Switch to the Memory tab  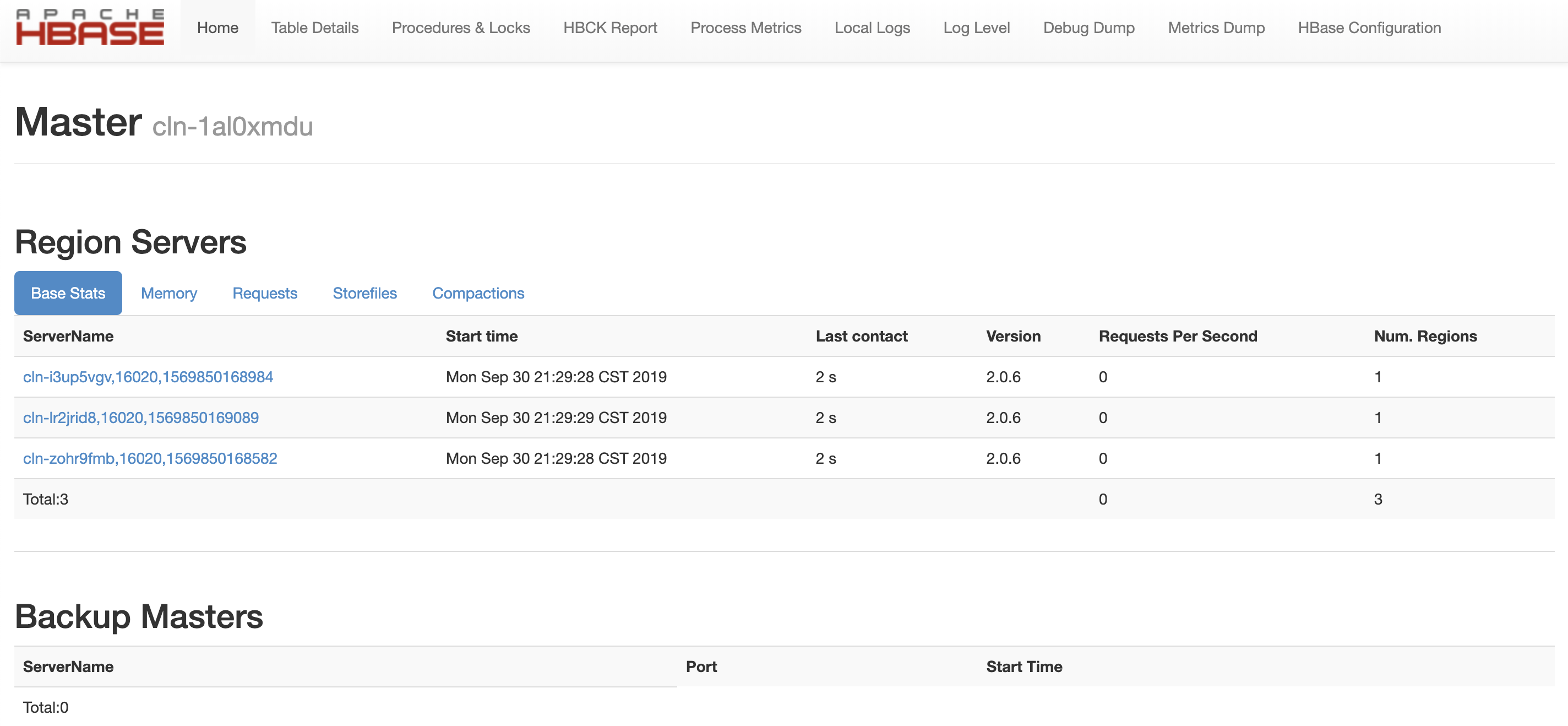point(168,292)
